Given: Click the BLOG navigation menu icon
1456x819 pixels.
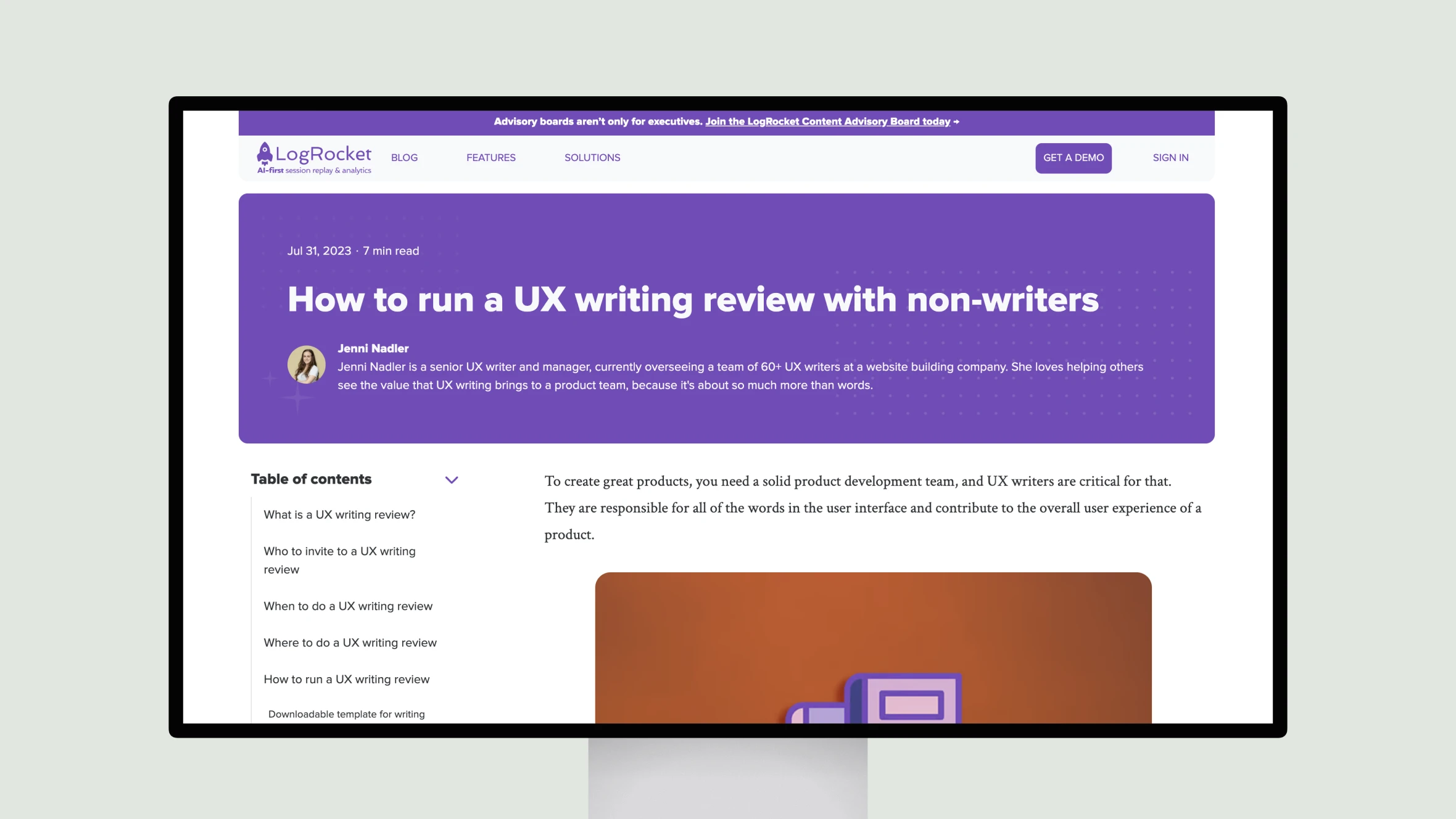Looking at the screenshot, I should pos(404,157).
